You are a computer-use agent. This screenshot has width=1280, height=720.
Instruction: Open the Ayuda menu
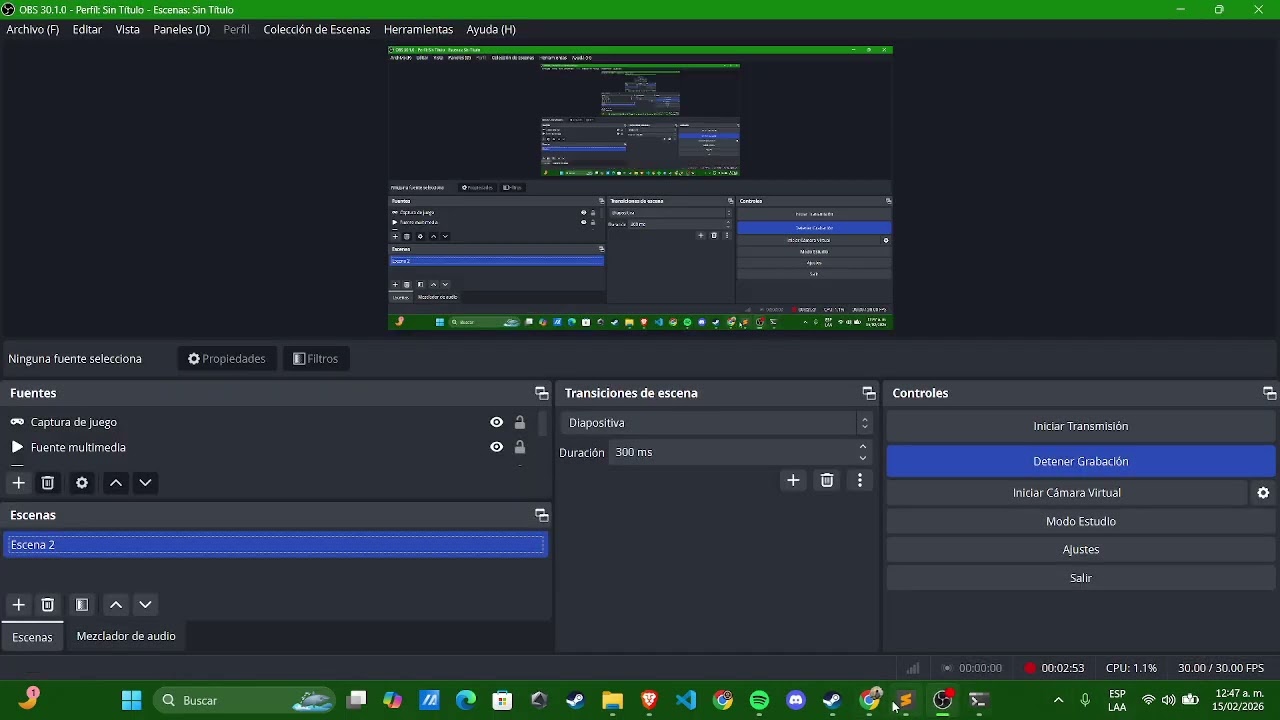click(491, 29)
